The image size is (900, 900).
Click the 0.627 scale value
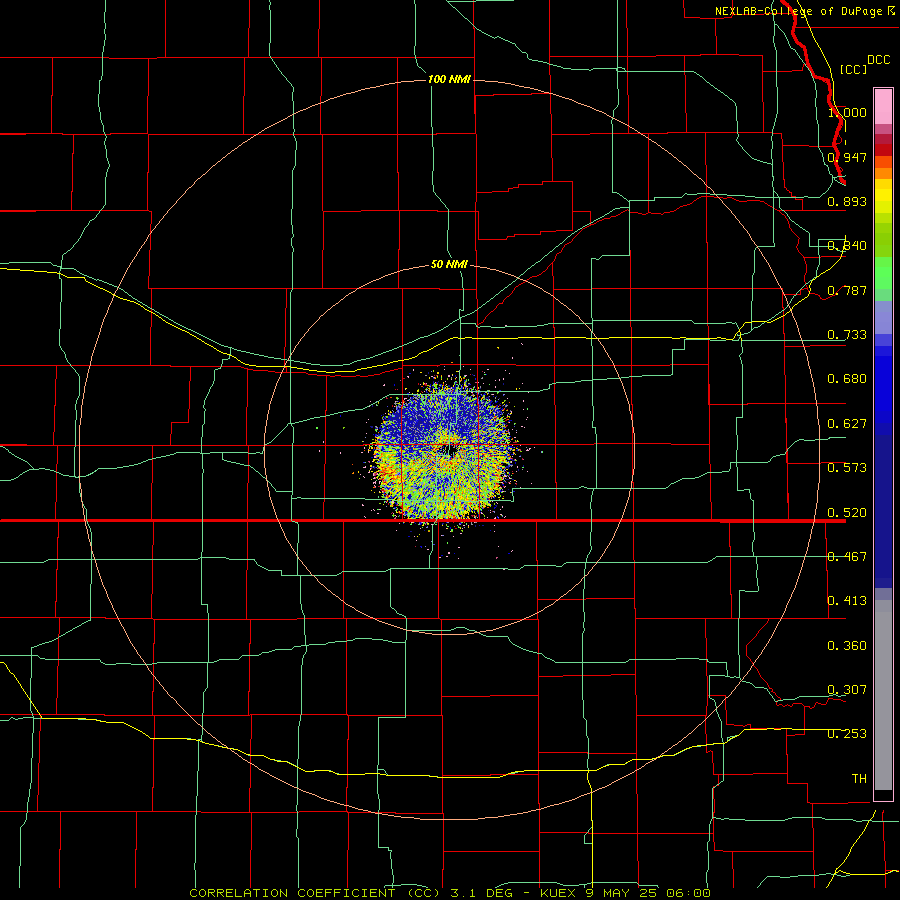[847, 423]
